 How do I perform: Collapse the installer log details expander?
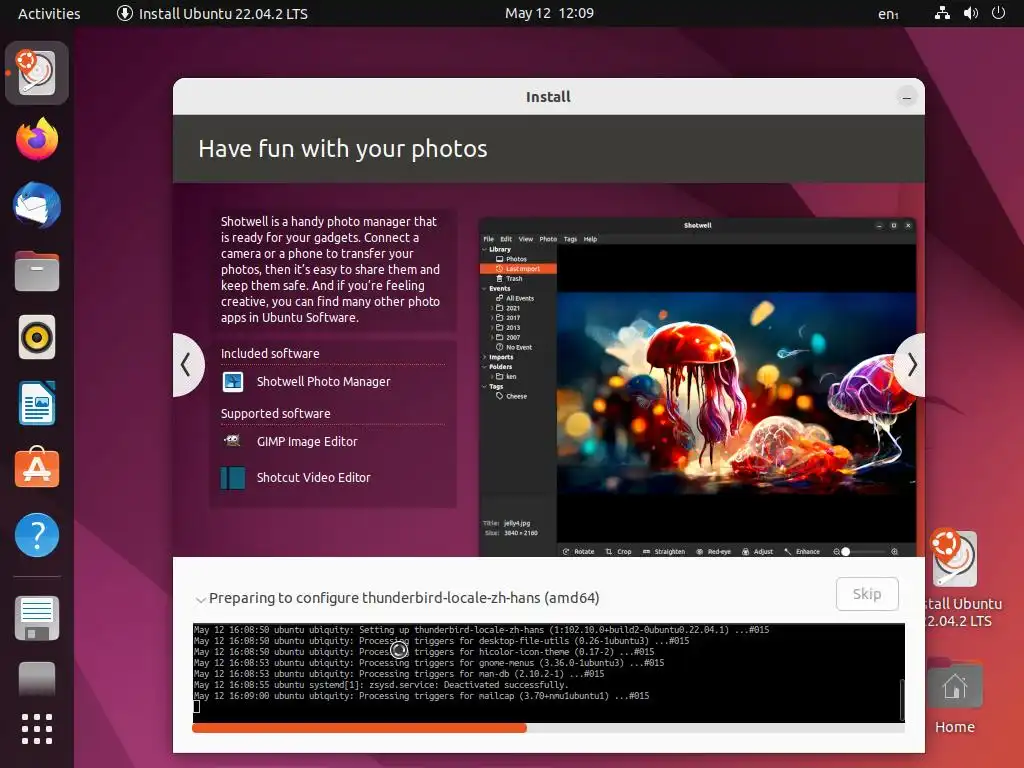coord(200,599)
